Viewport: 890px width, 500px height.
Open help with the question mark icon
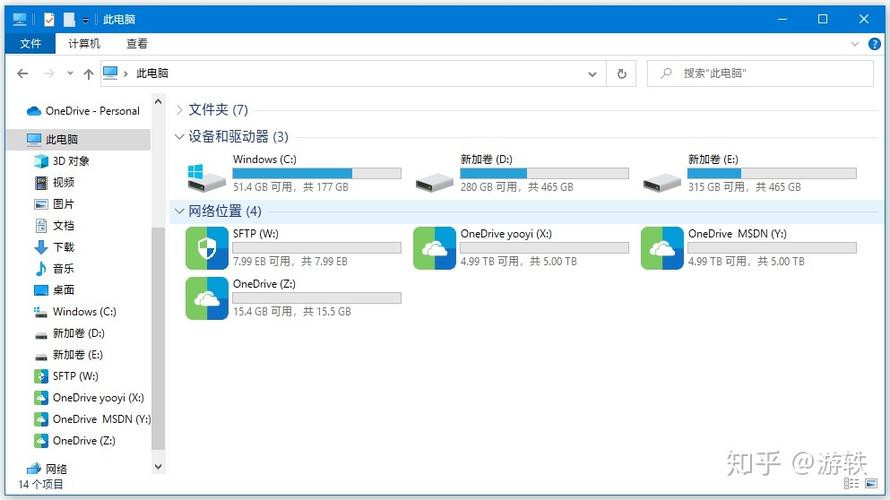click(x=875, y=44)
